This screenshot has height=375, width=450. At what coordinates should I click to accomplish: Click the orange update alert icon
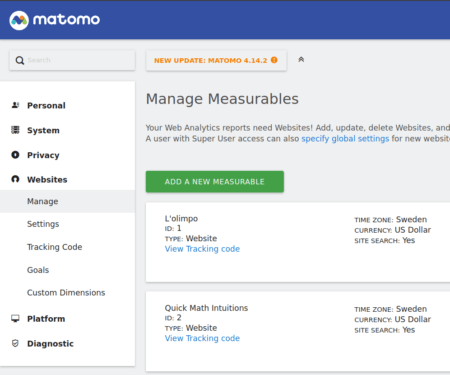point(274,60)
